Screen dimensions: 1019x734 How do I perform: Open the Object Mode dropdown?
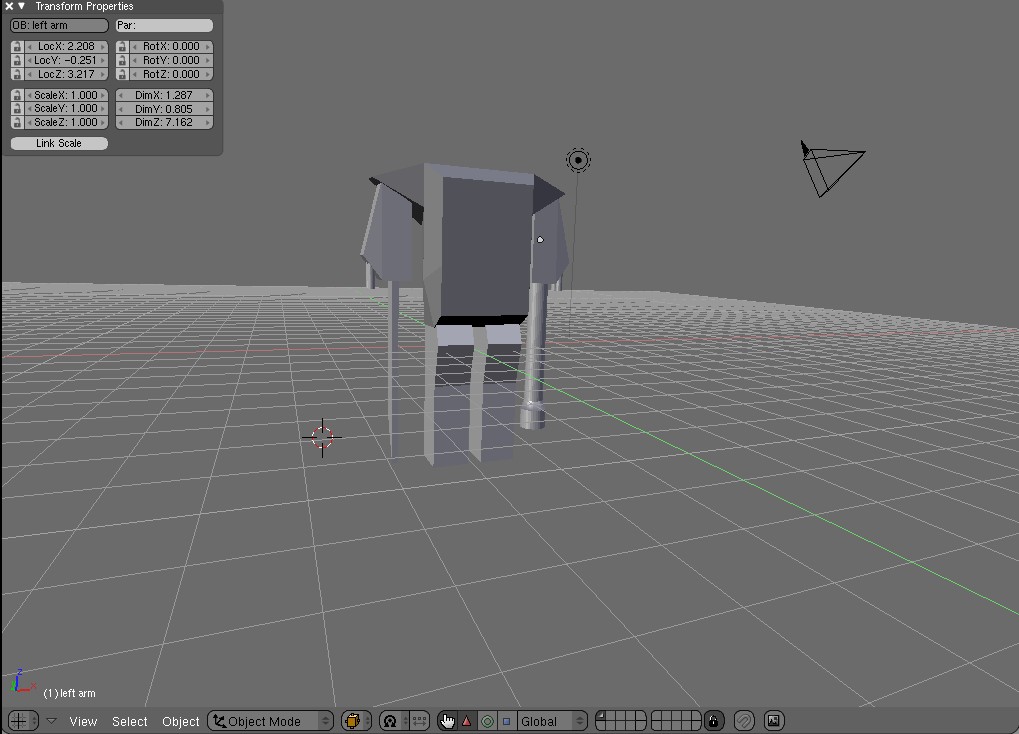pos(270,721)
